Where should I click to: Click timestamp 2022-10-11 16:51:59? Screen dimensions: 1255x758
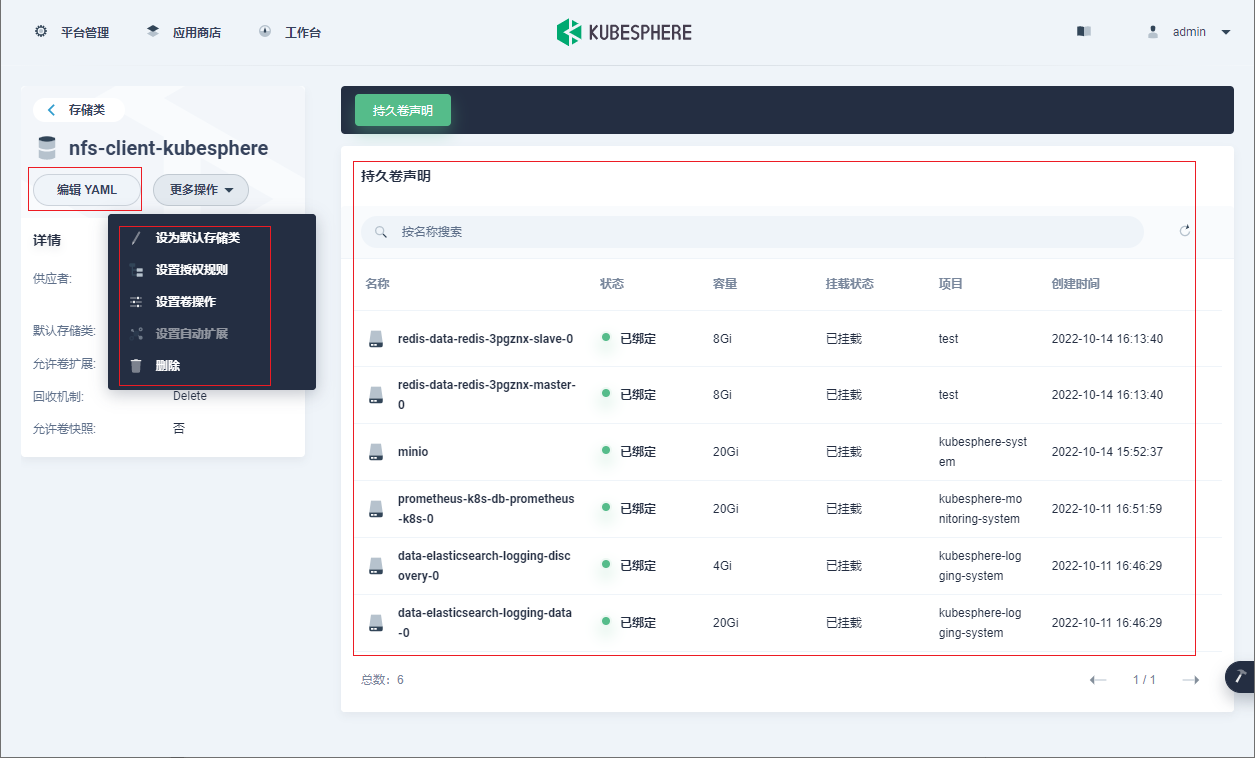[x=1107, y=509]
